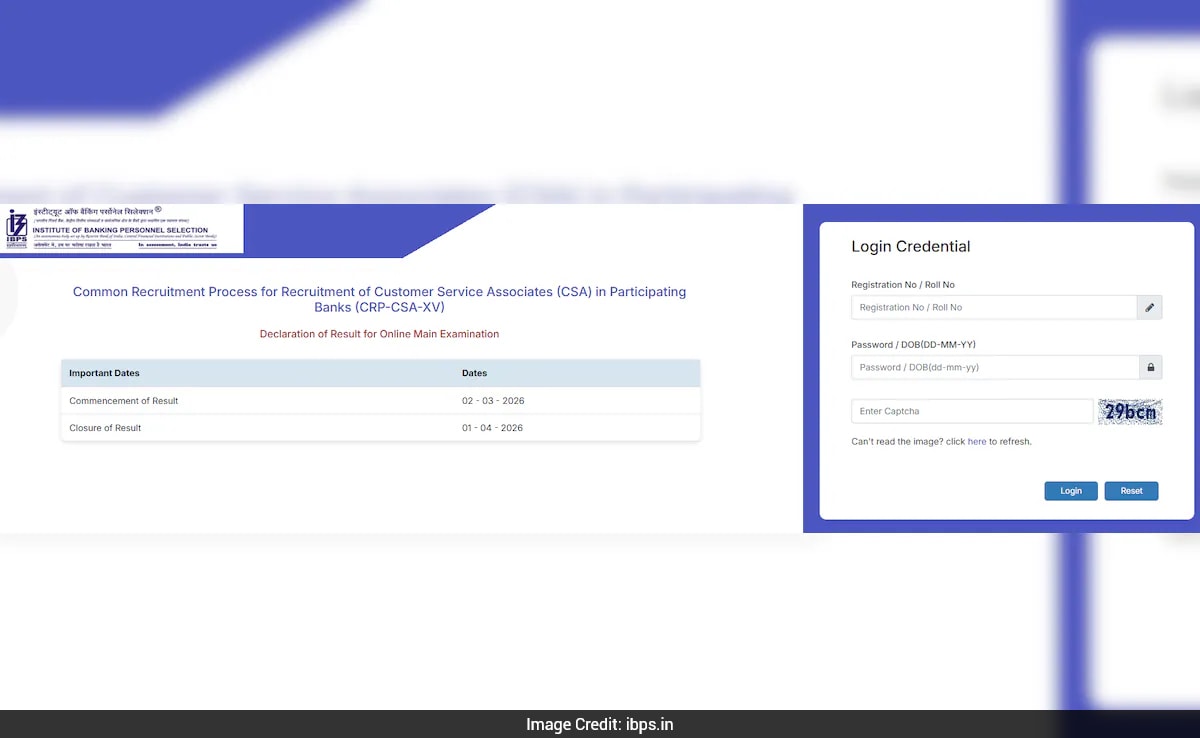Viewport: 1200px width, 738px height.
Task: Click the 'Dates' column header
Action: point(474,373)
